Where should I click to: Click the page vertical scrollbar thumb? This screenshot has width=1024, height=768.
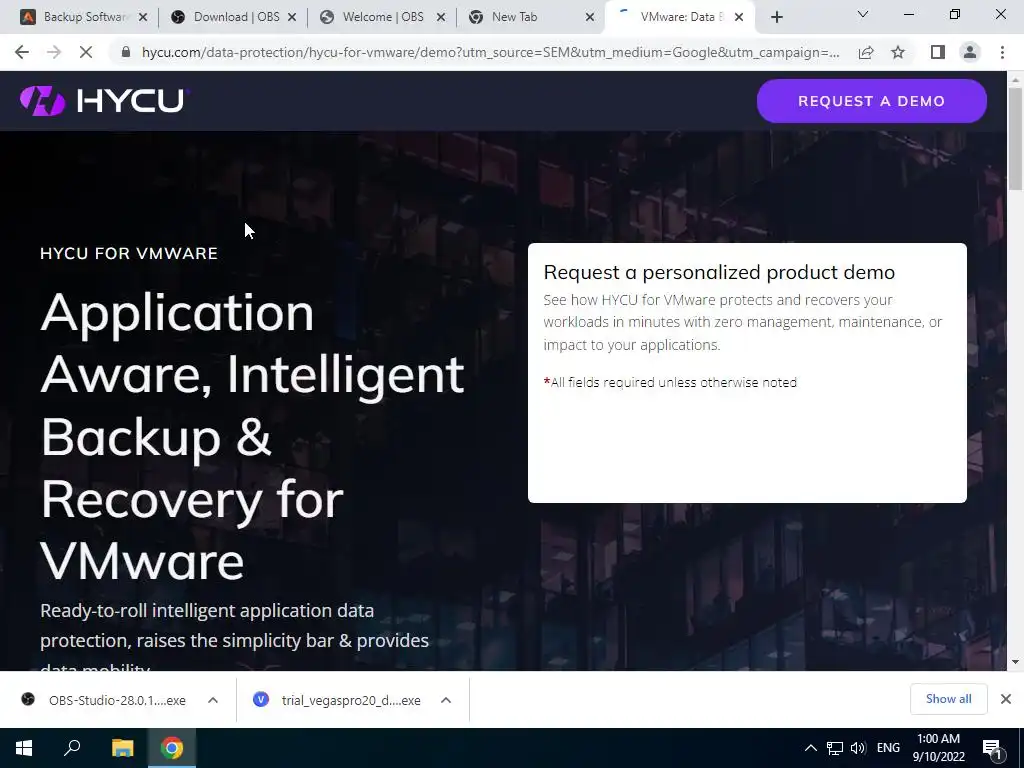(x=1015, y=138)
